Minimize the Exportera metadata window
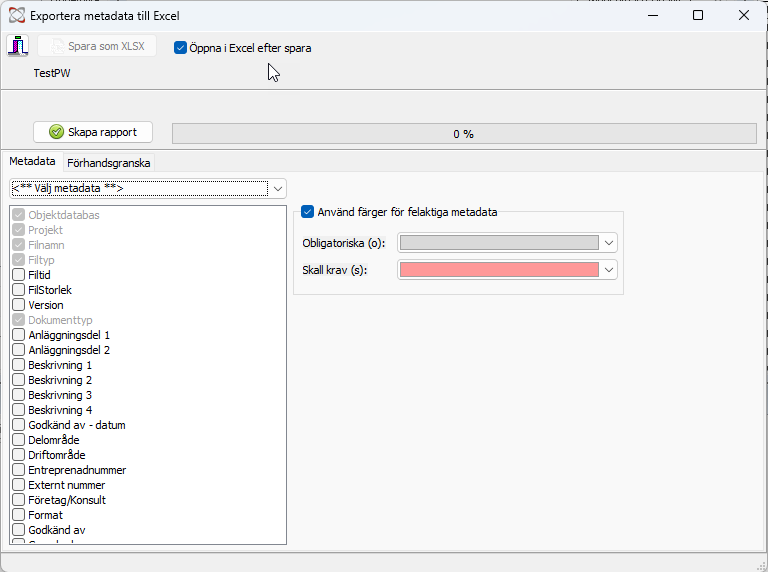The image size is (768, 572). tap(652, 15)
